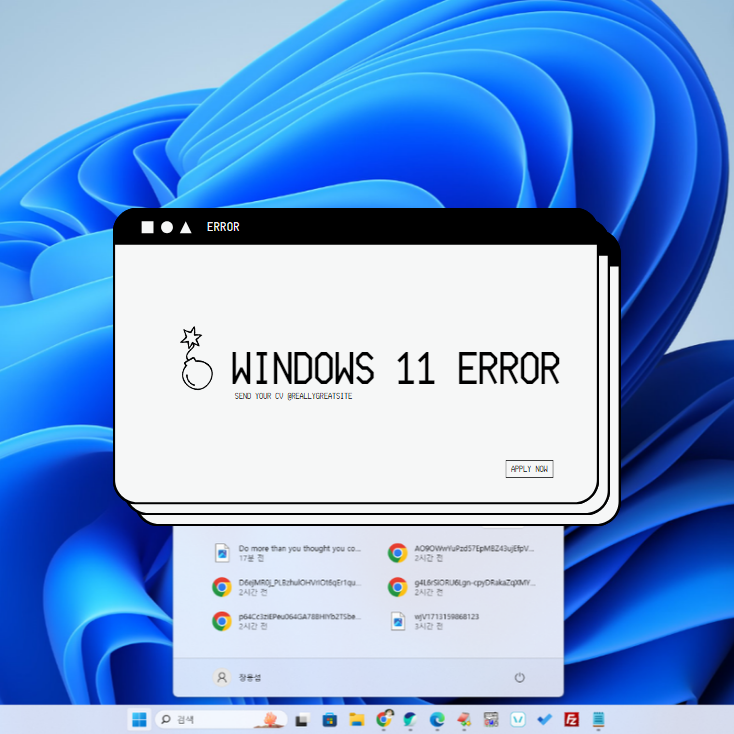Open recent item 'g4L6rSIORU6Lgn-cpyDRakaZqXMY...'
The width and height of the screenshot is (734, 734).
click(461, 587)
